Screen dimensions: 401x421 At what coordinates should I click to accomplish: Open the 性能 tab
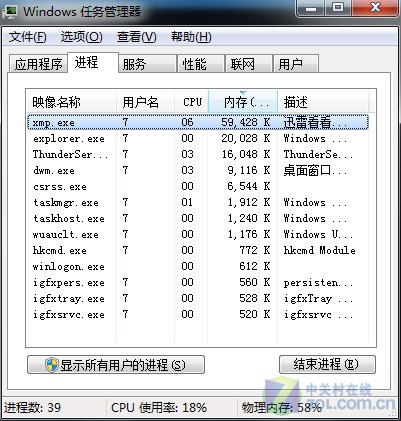pos(200,64)
